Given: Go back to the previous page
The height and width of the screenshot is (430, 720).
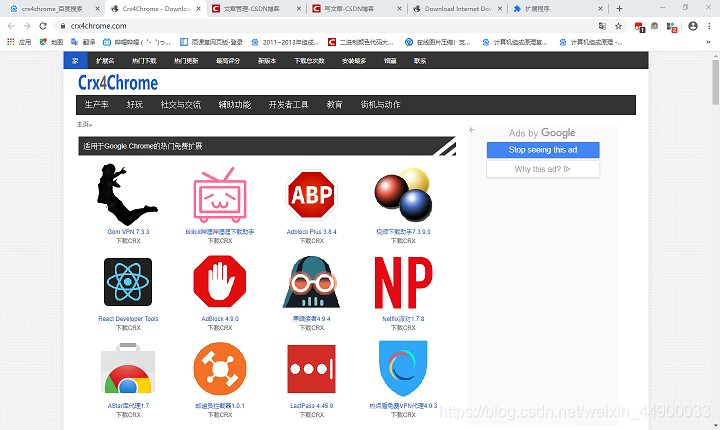Looking at the screenshot, I should 11,26.
